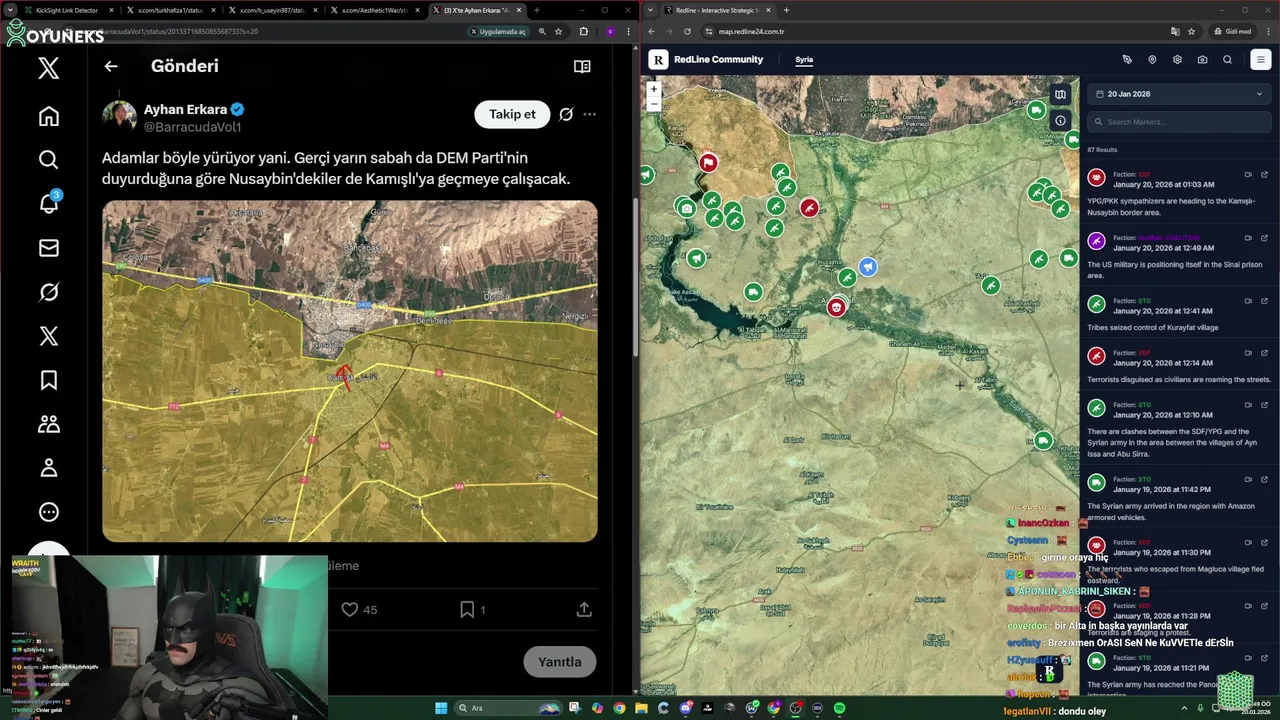This screenshot has height=720, width=1280.
Task: Select Tribes seized control of Kurayfat entry
Action: (x=1180, y=314)
